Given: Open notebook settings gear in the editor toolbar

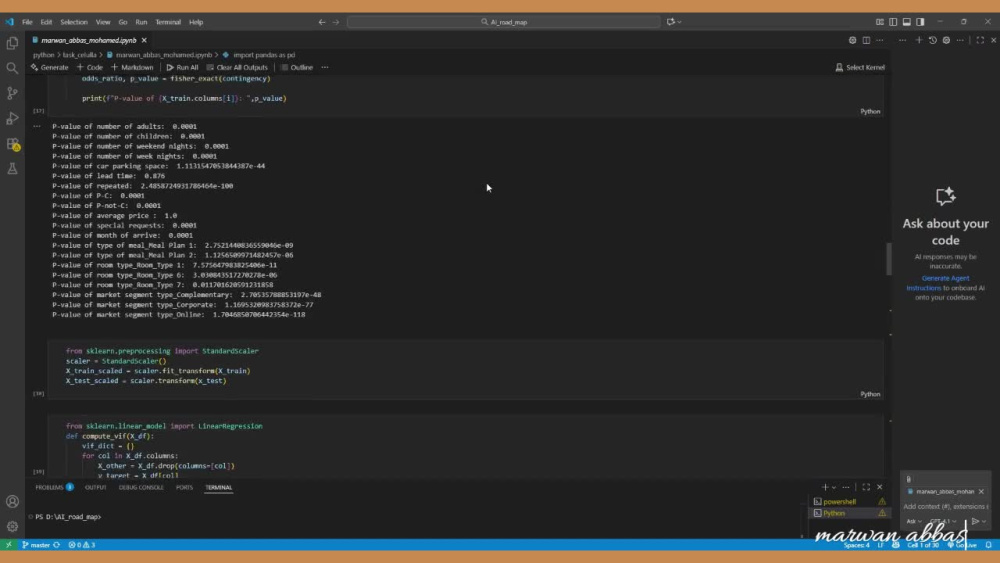Looking at the screenshot, I should [x=853, y=40].
